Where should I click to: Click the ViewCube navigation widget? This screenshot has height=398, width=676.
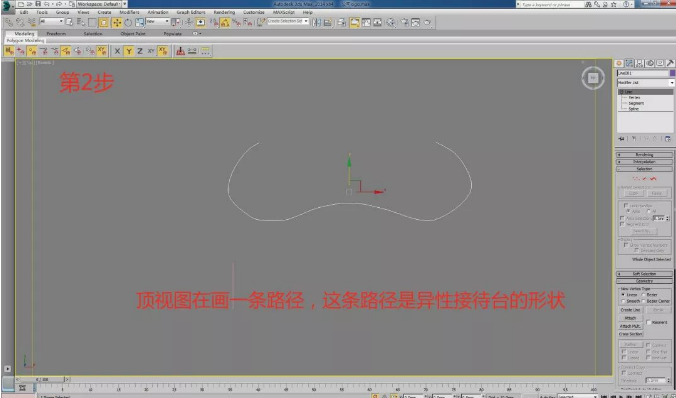(x=593, y=78)
